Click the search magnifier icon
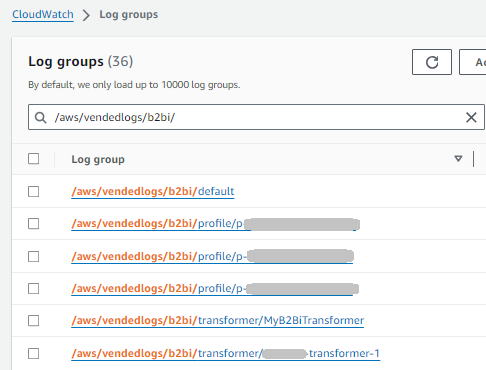486x370 pixels. [41, 117]
